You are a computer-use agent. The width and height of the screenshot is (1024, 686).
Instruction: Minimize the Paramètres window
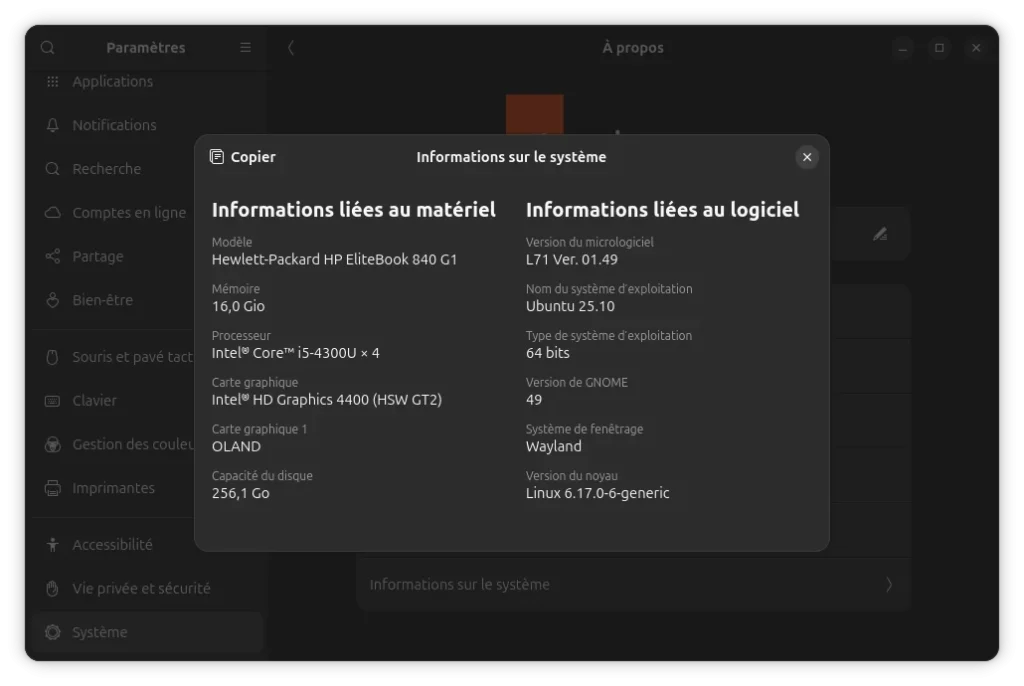pos(903,48)
